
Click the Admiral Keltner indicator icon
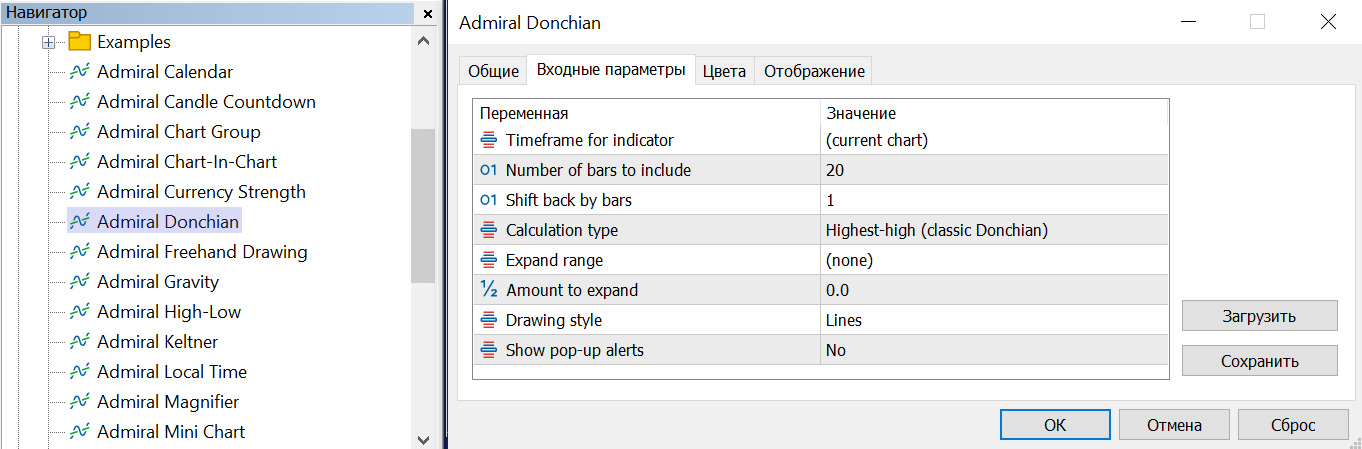tap(80, 342)
